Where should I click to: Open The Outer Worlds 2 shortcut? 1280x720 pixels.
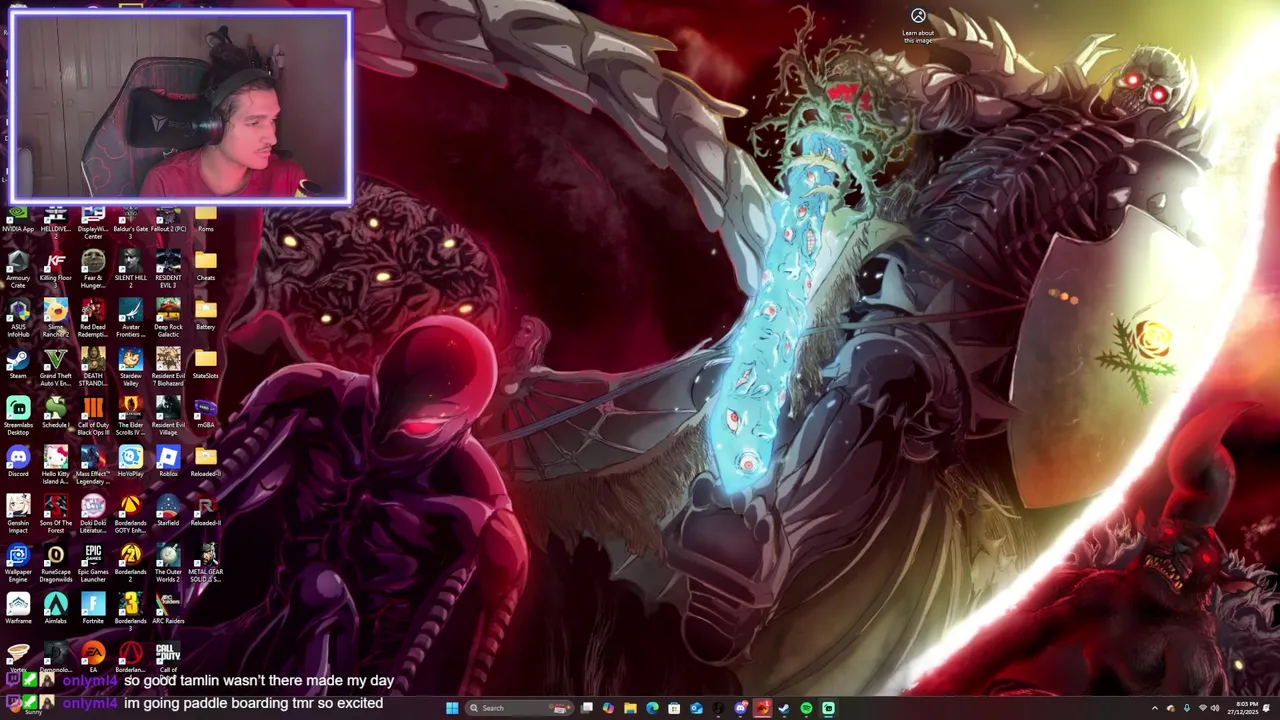(168, 561)
